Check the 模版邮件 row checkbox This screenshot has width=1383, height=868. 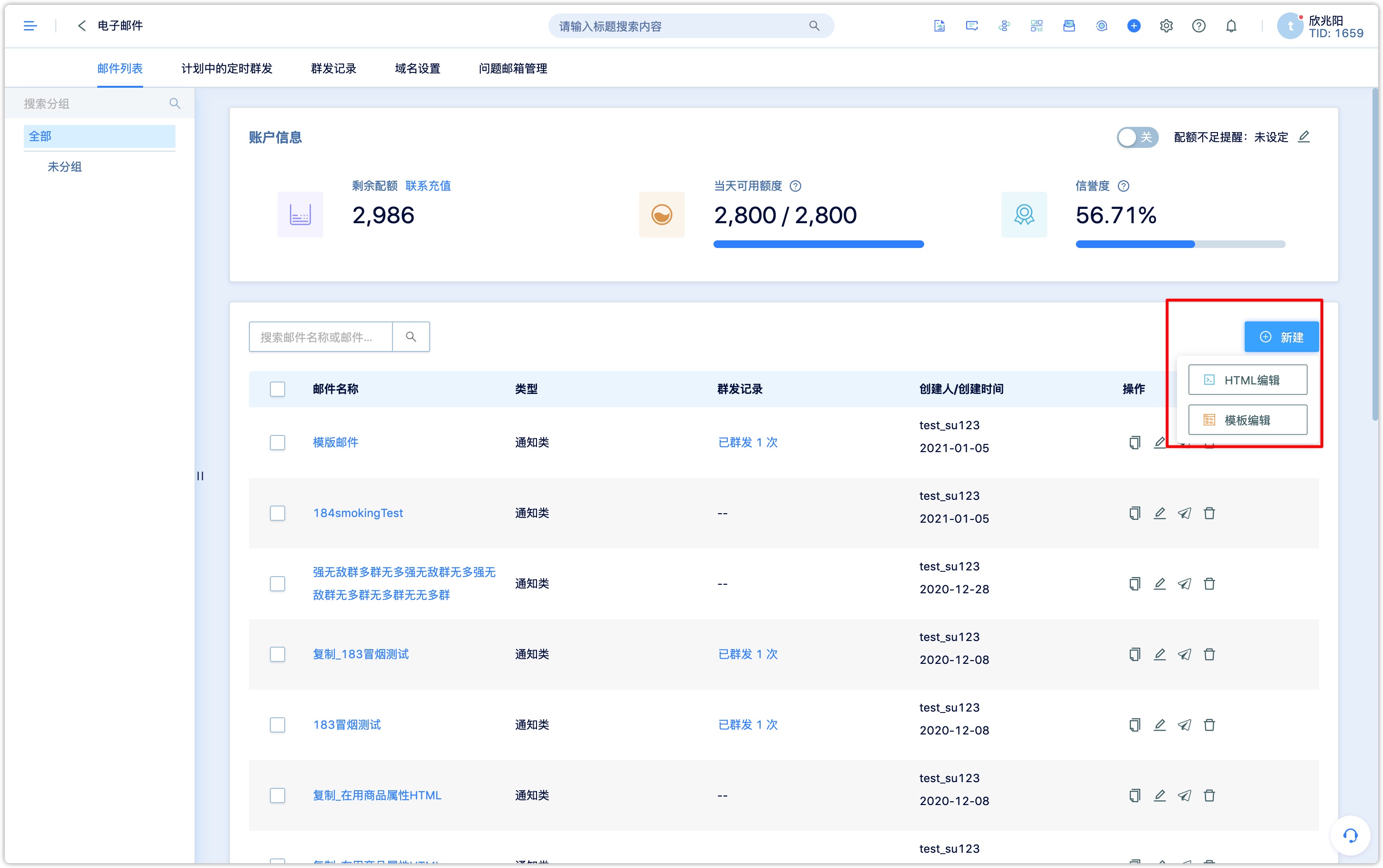(x=278, y=443)
